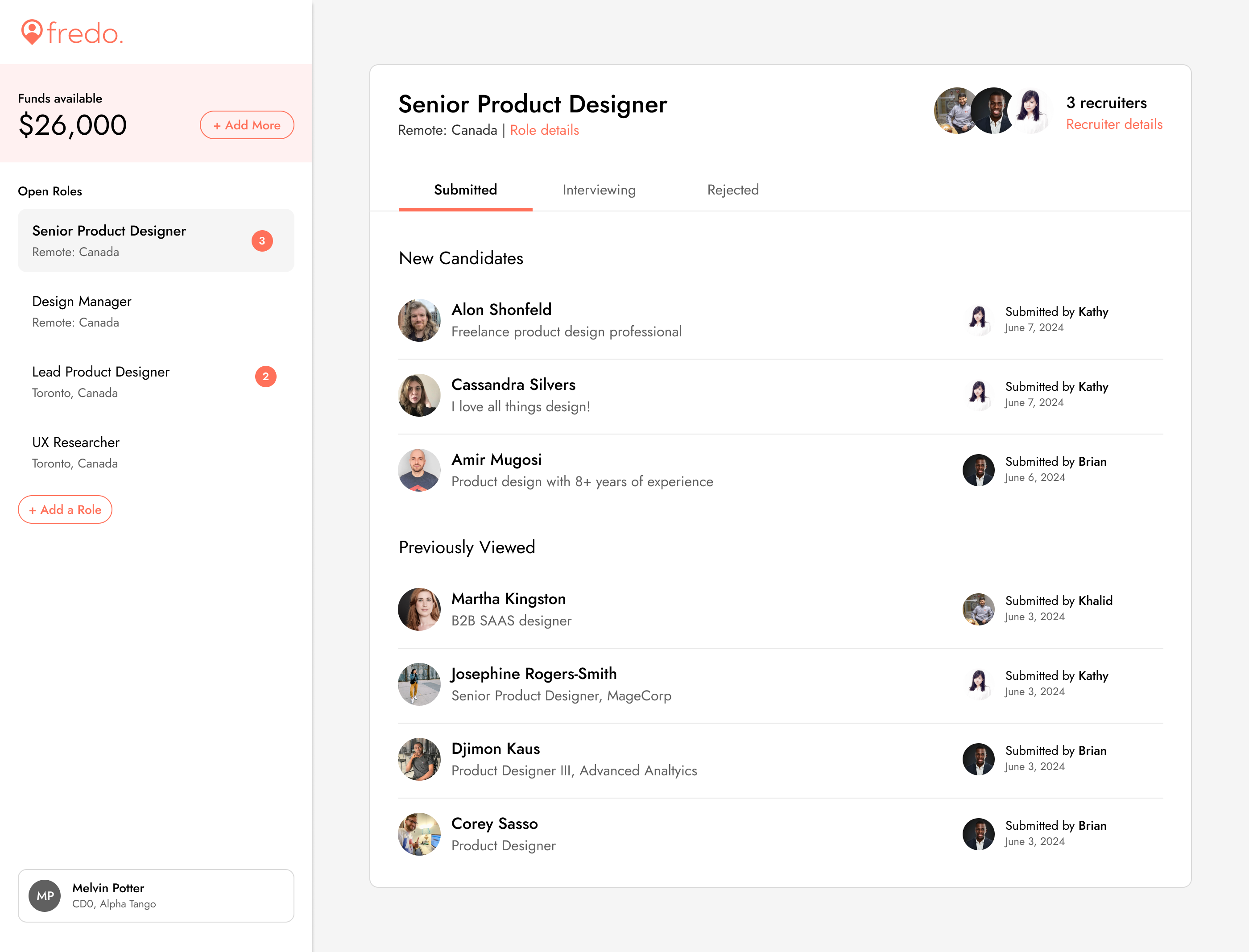
Task: Click Kathy's avatar in Josephine Rogers-Smith's row
Action: [x=979, y=684]
